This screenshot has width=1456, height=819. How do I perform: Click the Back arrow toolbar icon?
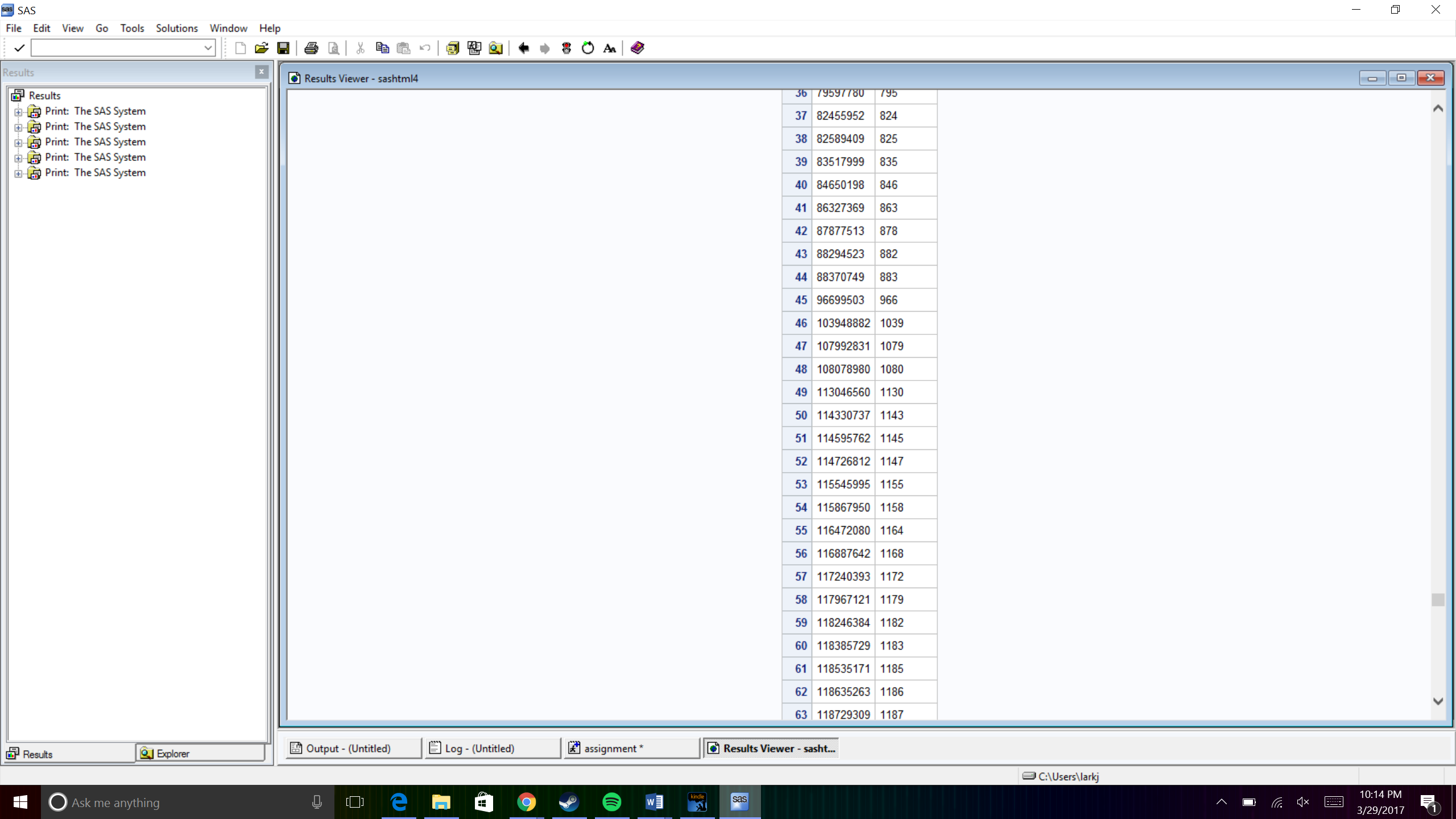(x=523, y=48)
